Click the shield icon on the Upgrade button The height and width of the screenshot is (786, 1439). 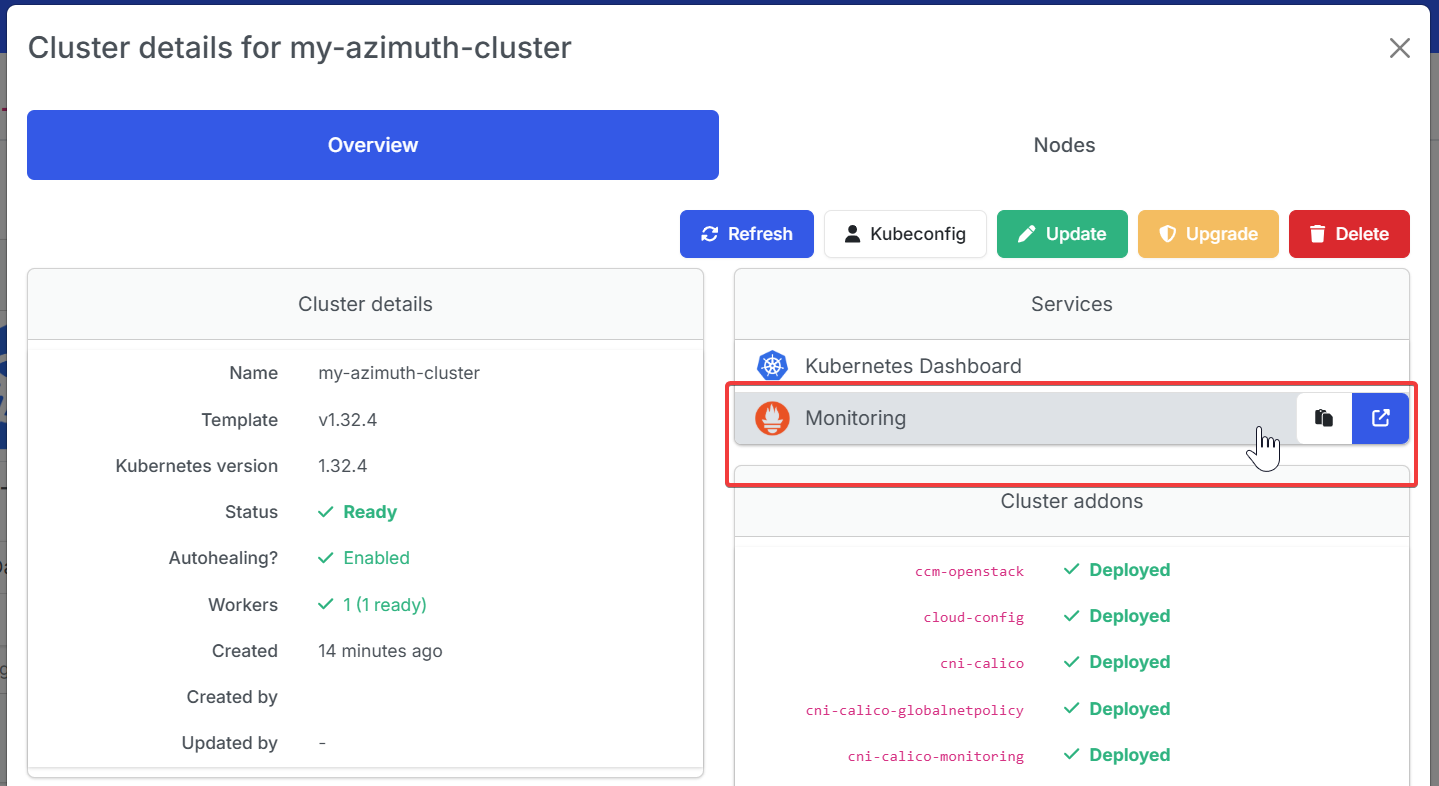(x=1167, y=234)
